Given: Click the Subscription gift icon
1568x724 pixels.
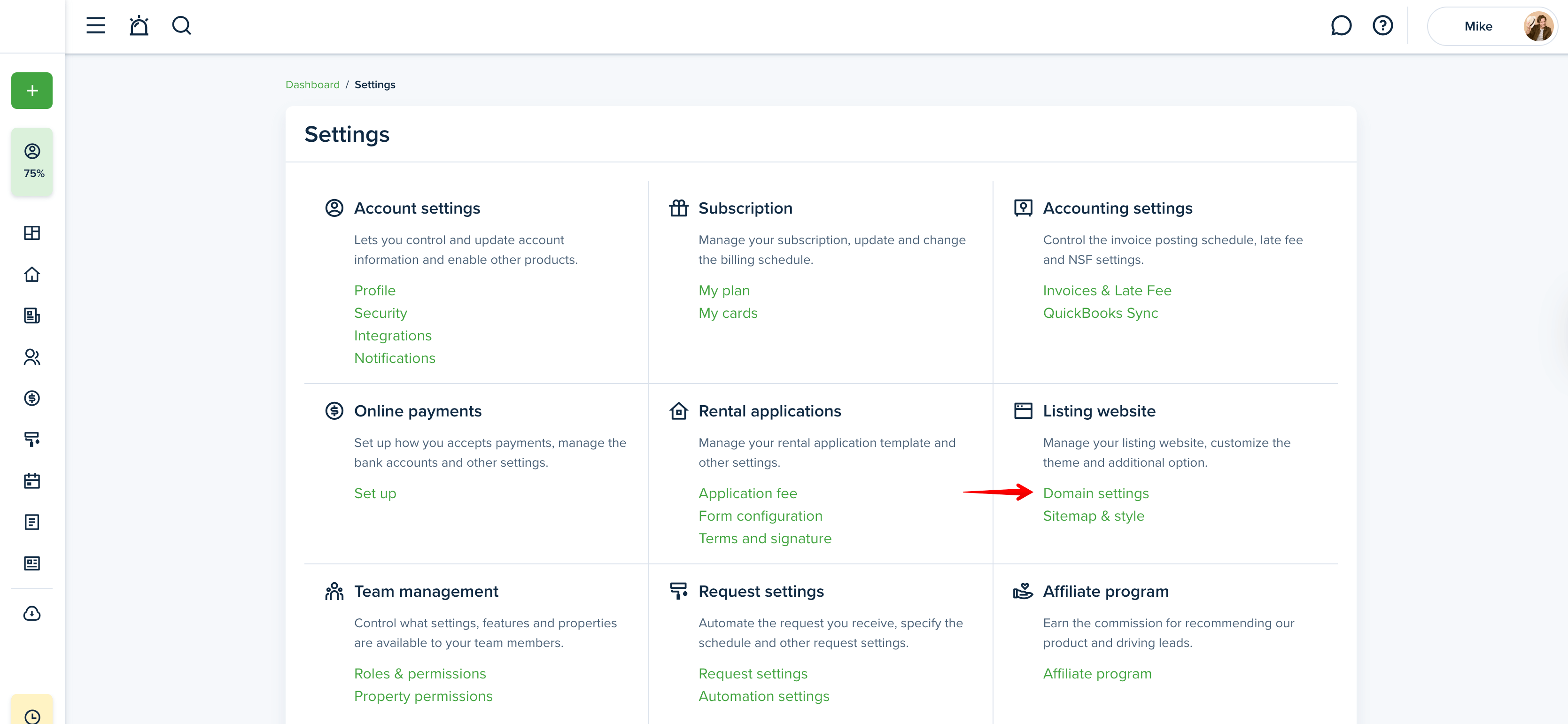Looking at the screenshot, I should pos(679,208).
